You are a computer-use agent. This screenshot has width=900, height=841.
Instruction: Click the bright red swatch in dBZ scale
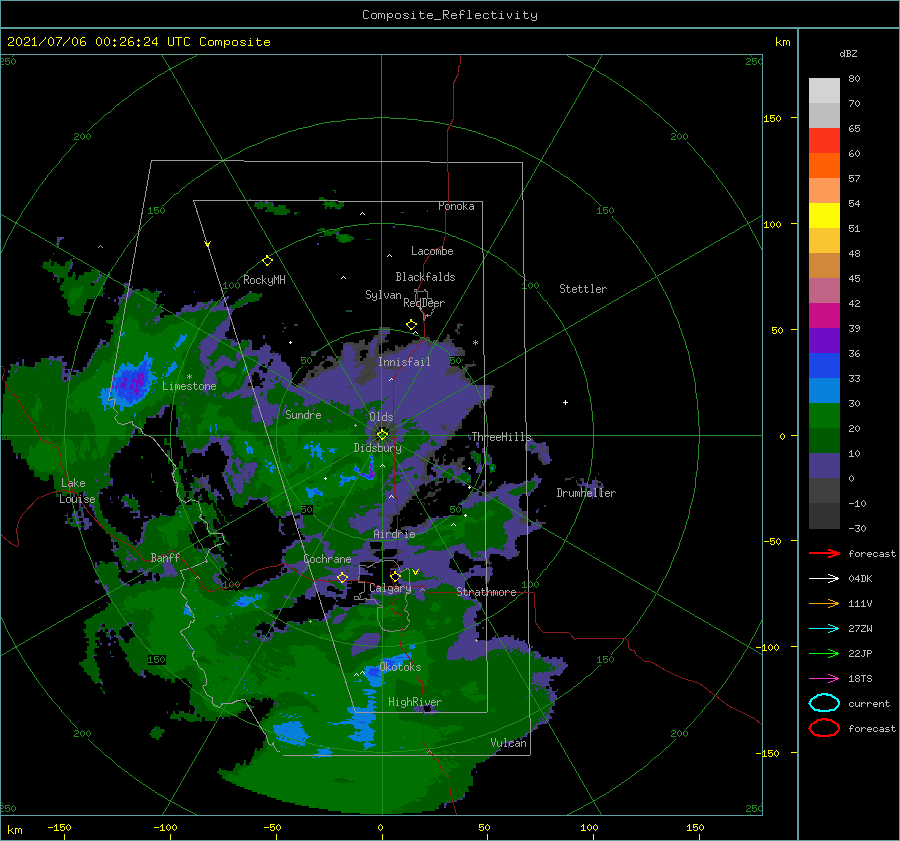click(x=824, y=141)
